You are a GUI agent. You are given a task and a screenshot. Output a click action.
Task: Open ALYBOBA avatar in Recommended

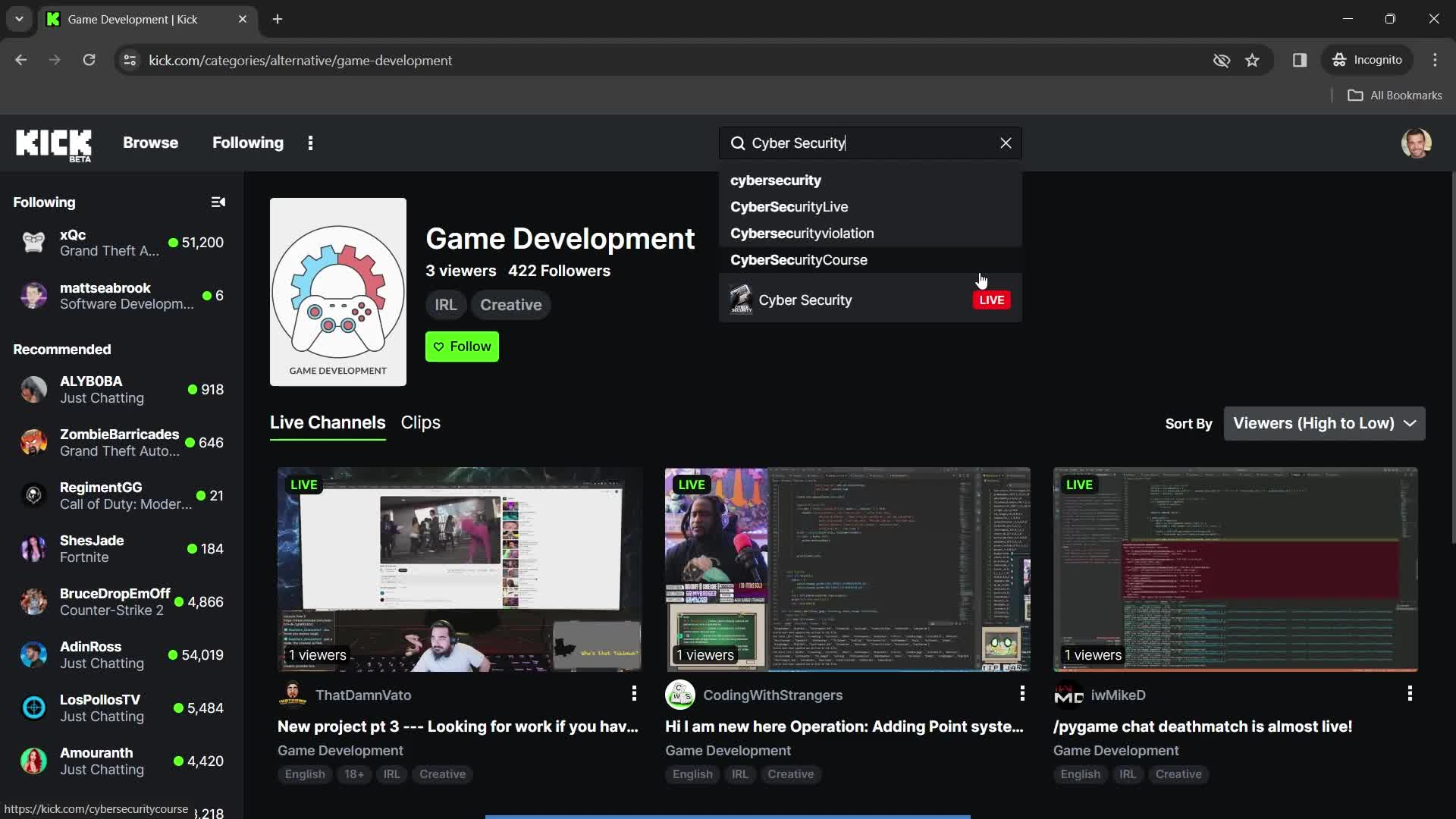[x=33, y=390]
